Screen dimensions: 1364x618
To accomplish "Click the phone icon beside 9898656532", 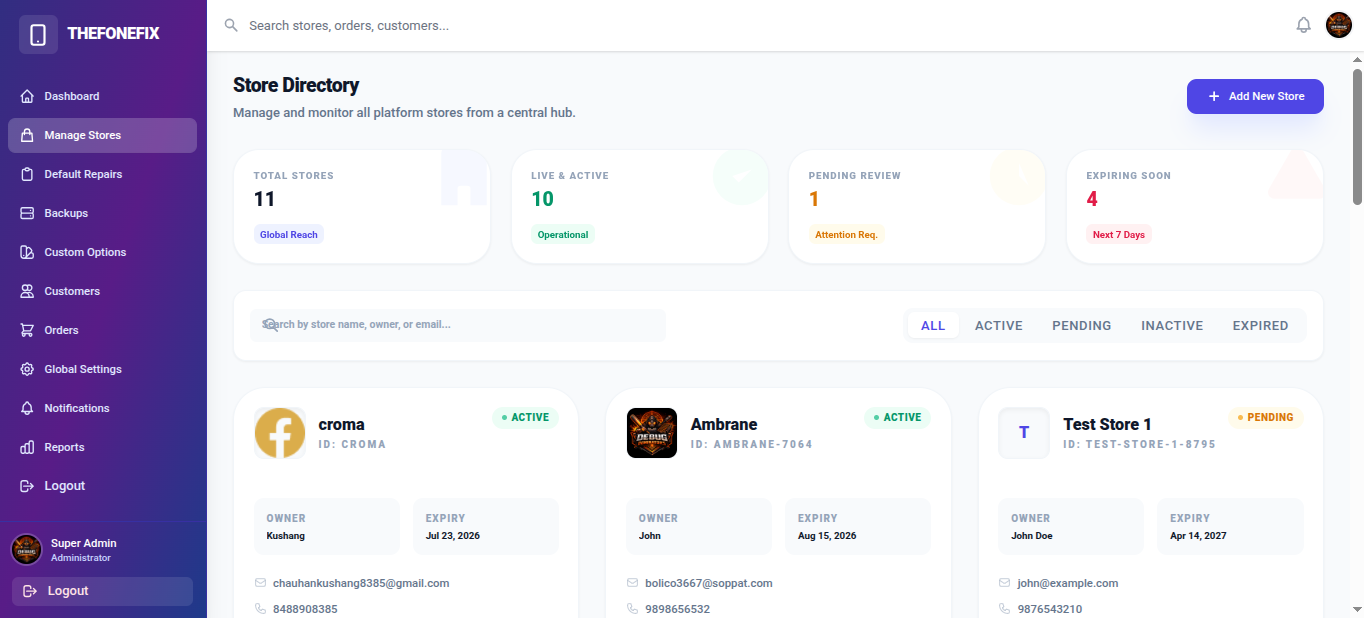I will [x=633, y=609].
